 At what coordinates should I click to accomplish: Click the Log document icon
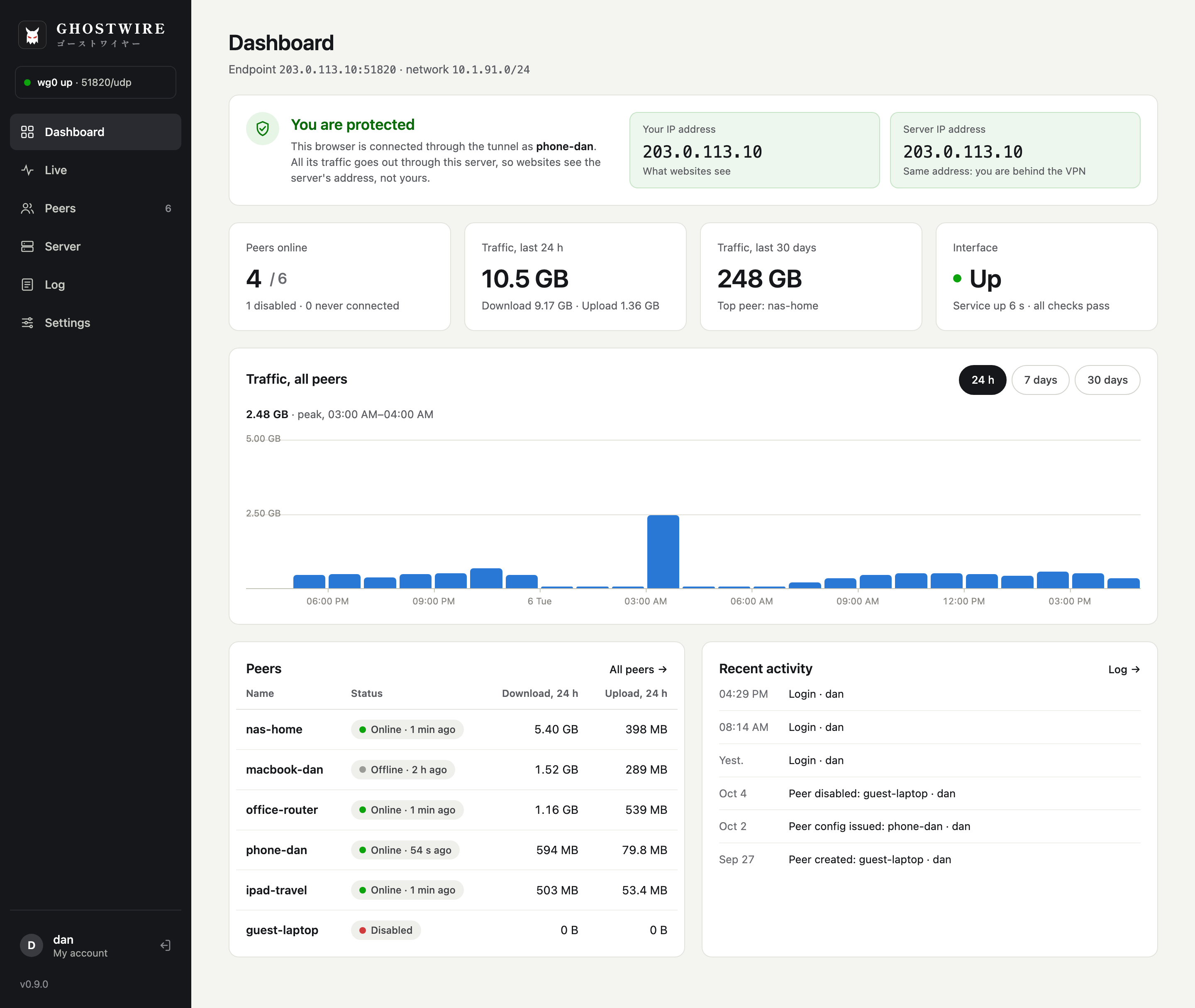tap(27, 285)
